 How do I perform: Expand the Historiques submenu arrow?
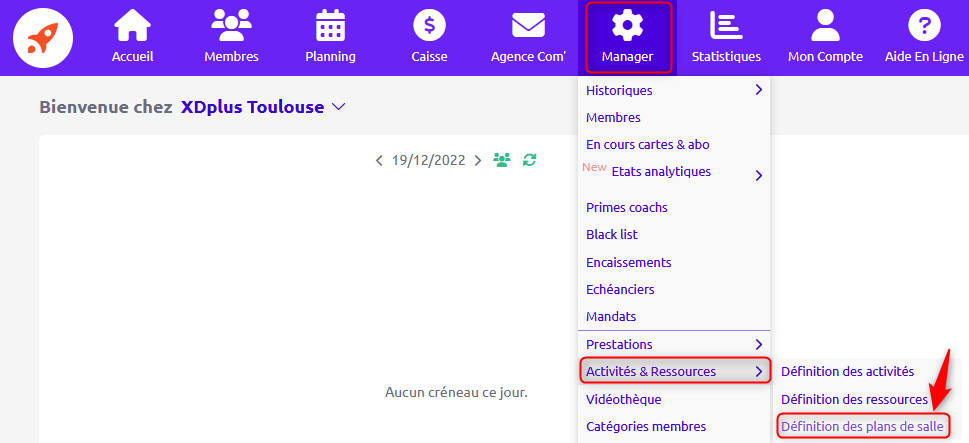click(758, 90)
